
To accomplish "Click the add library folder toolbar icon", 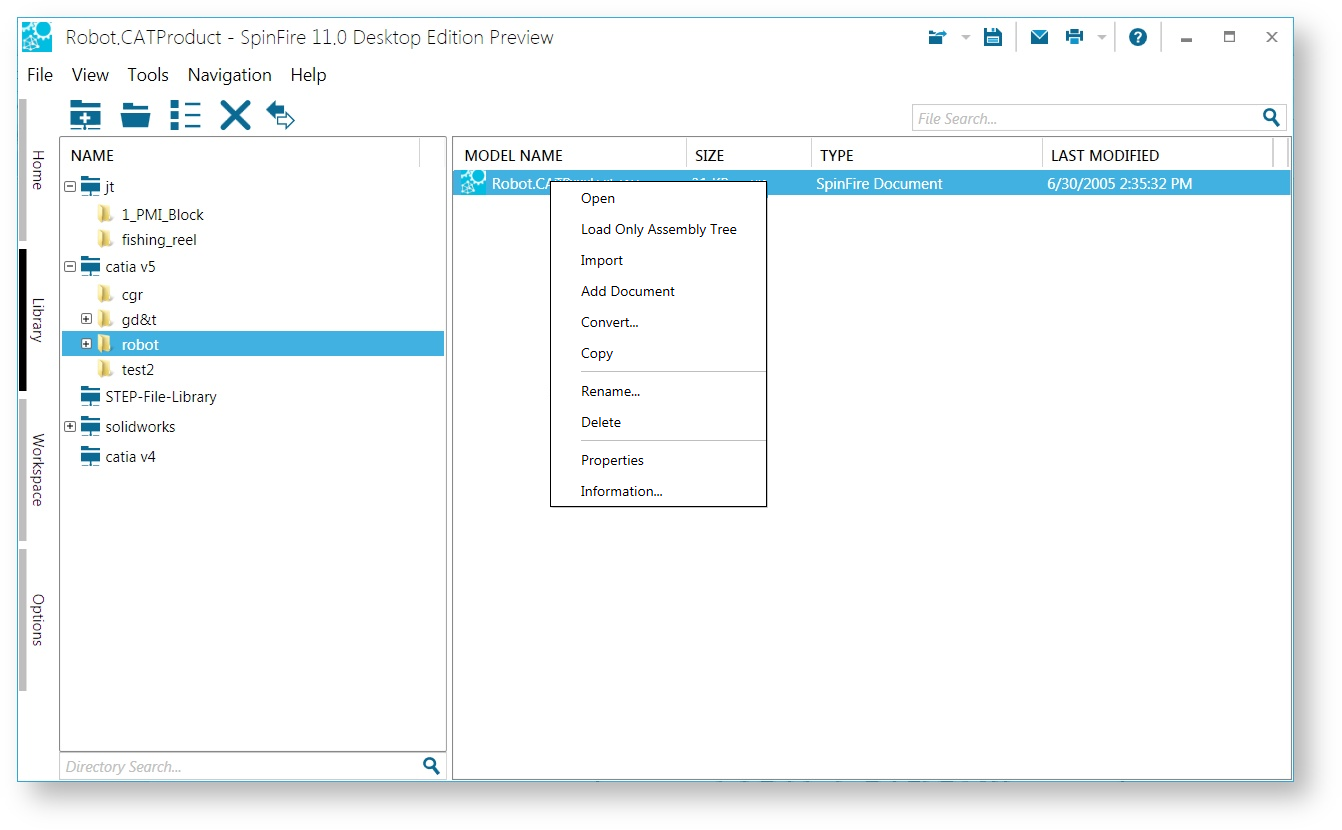I will pyautogui.click(x=85, y=115).
